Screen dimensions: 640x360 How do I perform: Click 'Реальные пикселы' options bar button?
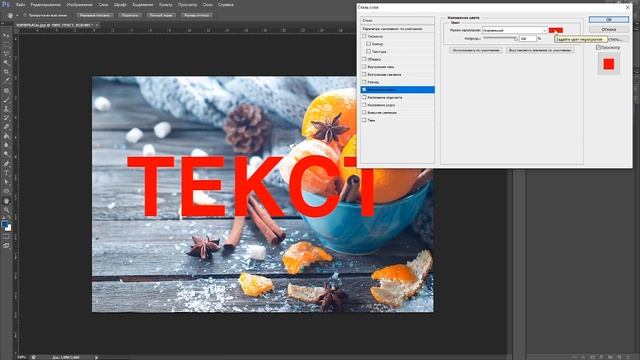[95, 15]
